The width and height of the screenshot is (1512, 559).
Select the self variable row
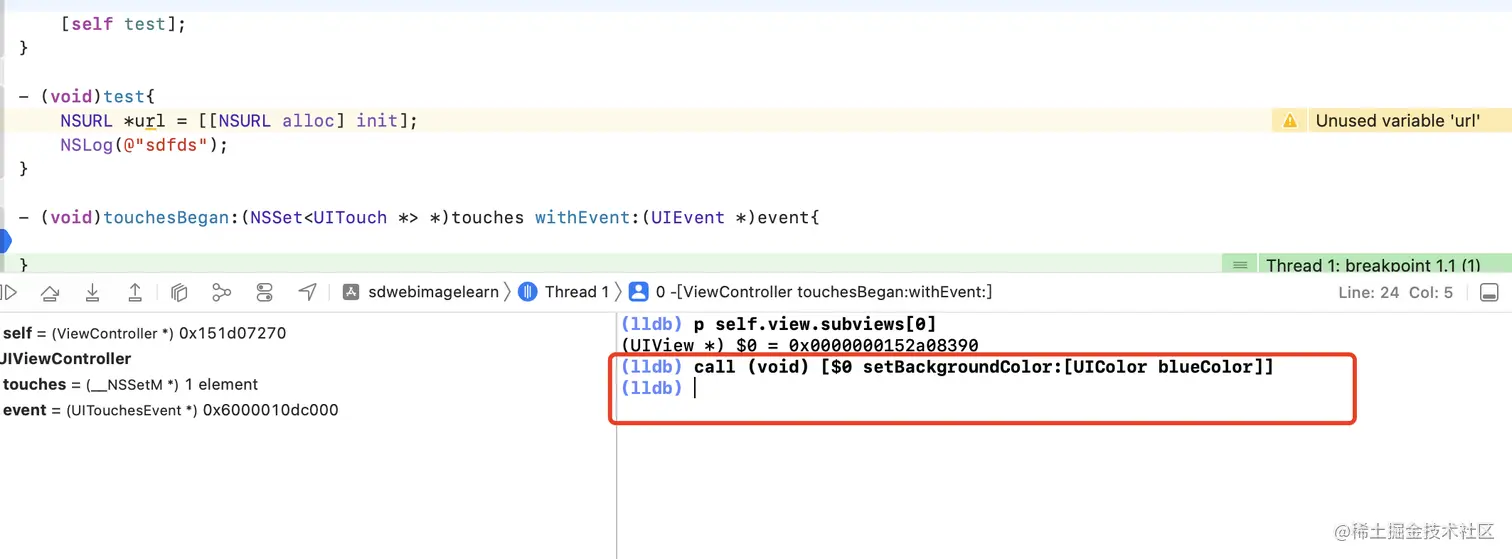(x=144, y=333)
